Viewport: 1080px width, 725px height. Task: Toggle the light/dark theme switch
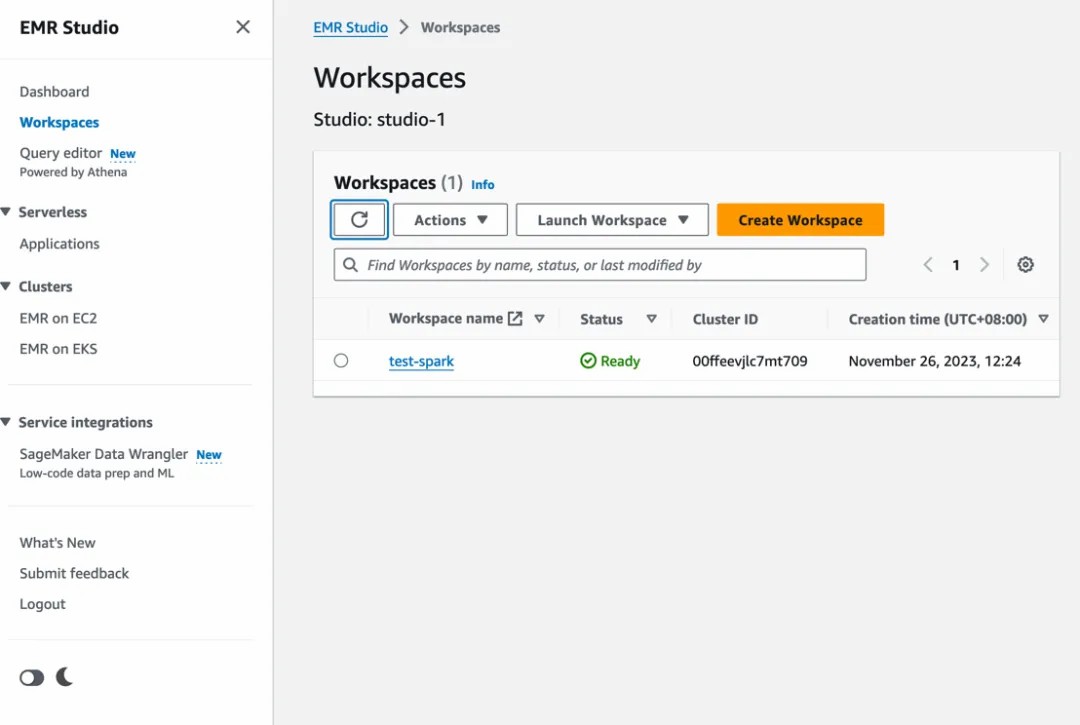[x=32, y=678]
